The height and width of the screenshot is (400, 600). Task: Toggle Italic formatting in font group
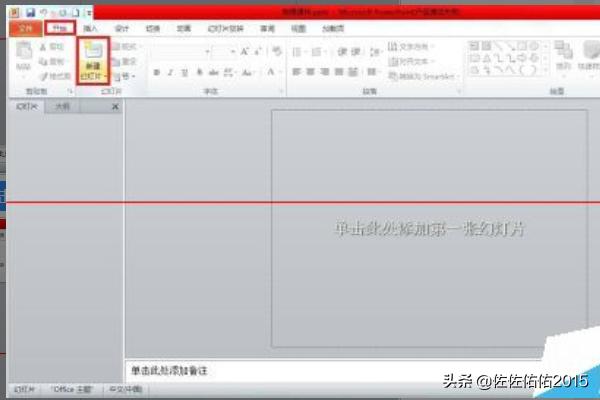pyautogui.click(x=170, y=73)
